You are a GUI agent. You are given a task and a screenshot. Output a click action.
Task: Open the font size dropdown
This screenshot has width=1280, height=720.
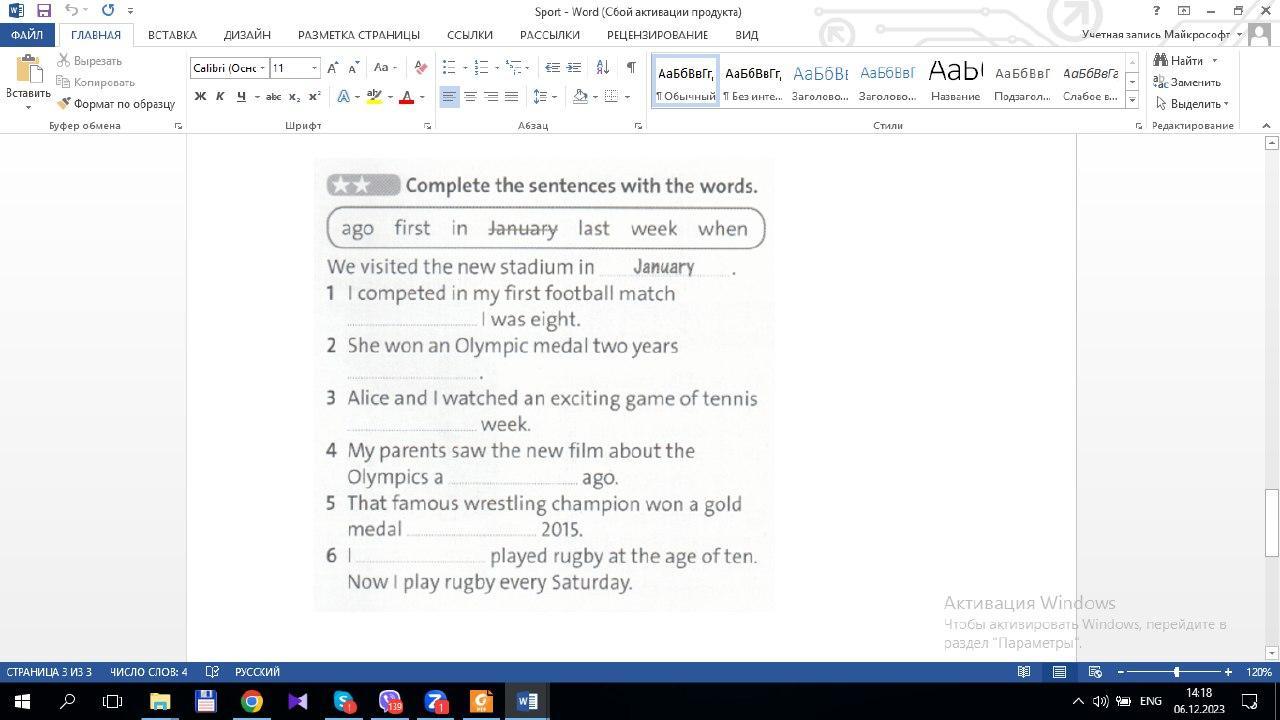(x=315, y=68)
